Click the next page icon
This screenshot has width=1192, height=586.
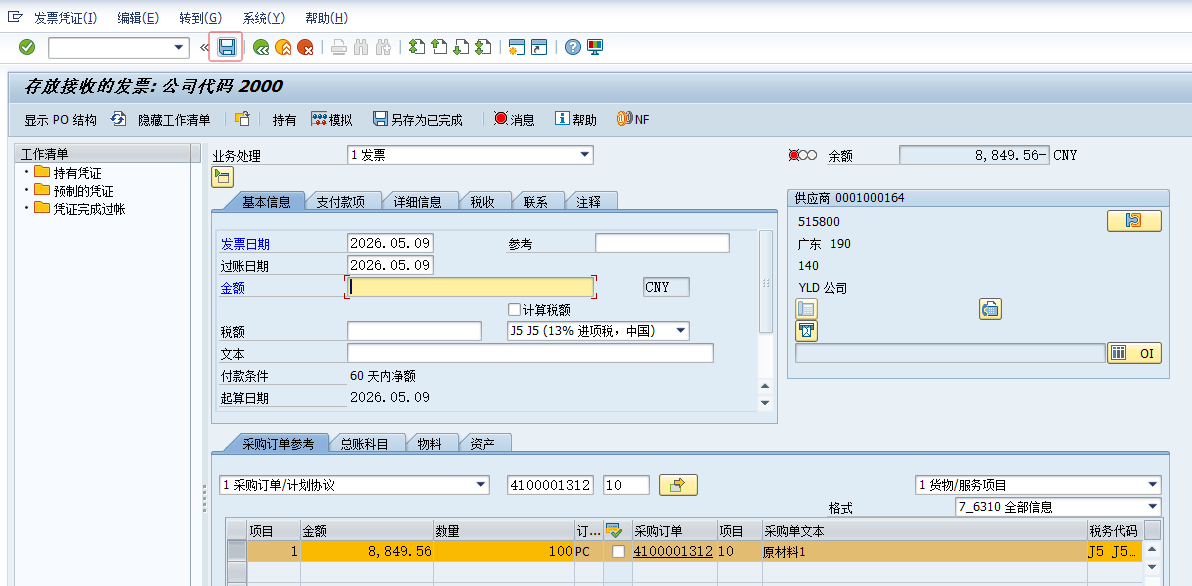(x=461, y=47)
